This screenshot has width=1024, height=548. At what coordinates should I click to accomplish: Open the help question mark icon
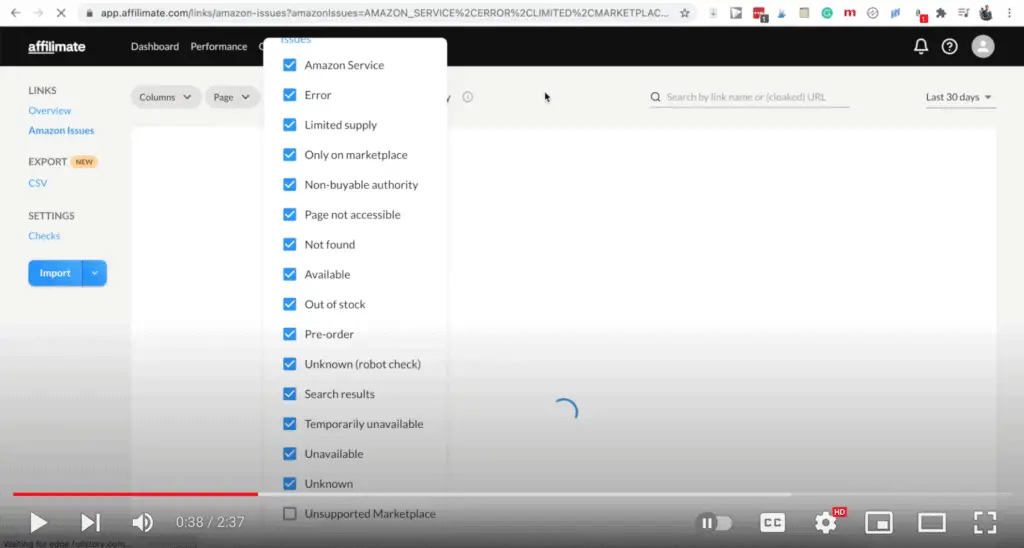(950, 46)
